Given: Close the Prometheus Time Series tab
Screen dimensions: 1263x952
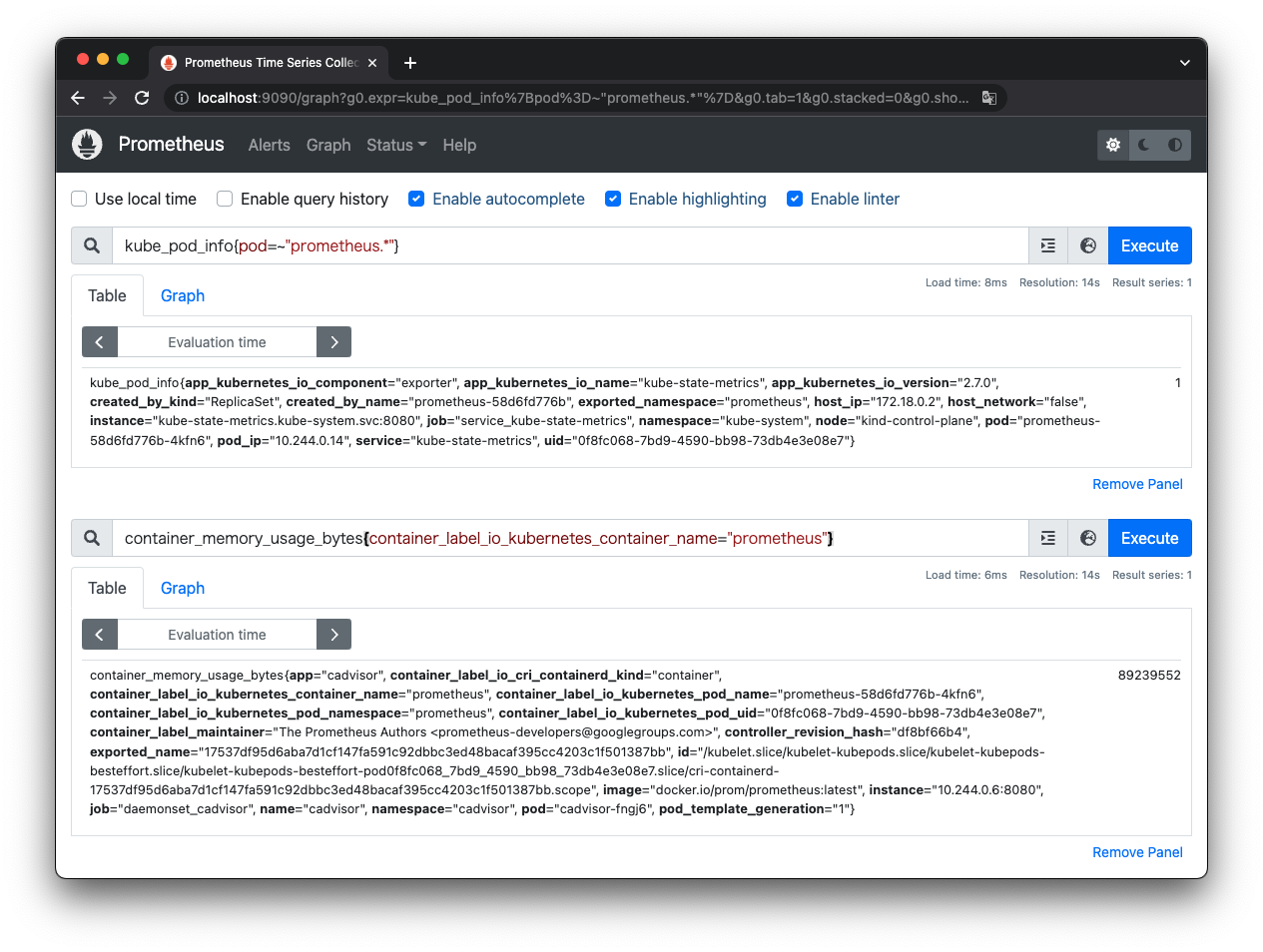Looking at the screenshot, I should click(x=372, y=63).
